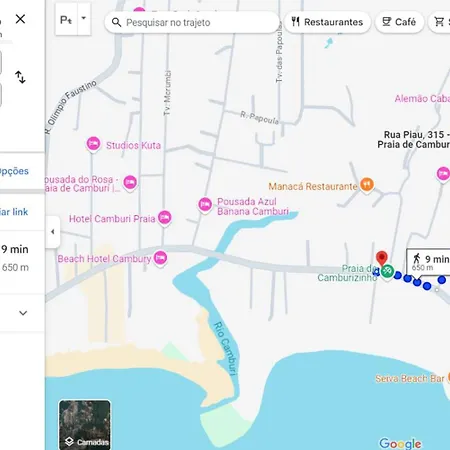Click the Beach Hotel Cambury pin
This screenshot has width=450, height=450.
click(x=160, y=258)
